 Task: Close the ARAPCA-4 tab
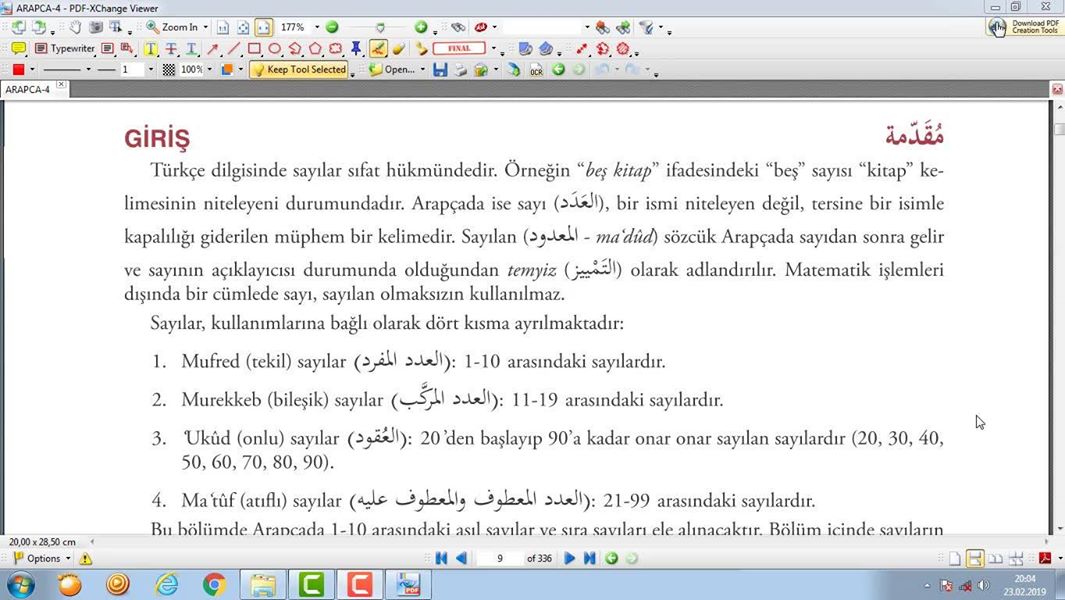pyautogui.click(x=61, y=85)
